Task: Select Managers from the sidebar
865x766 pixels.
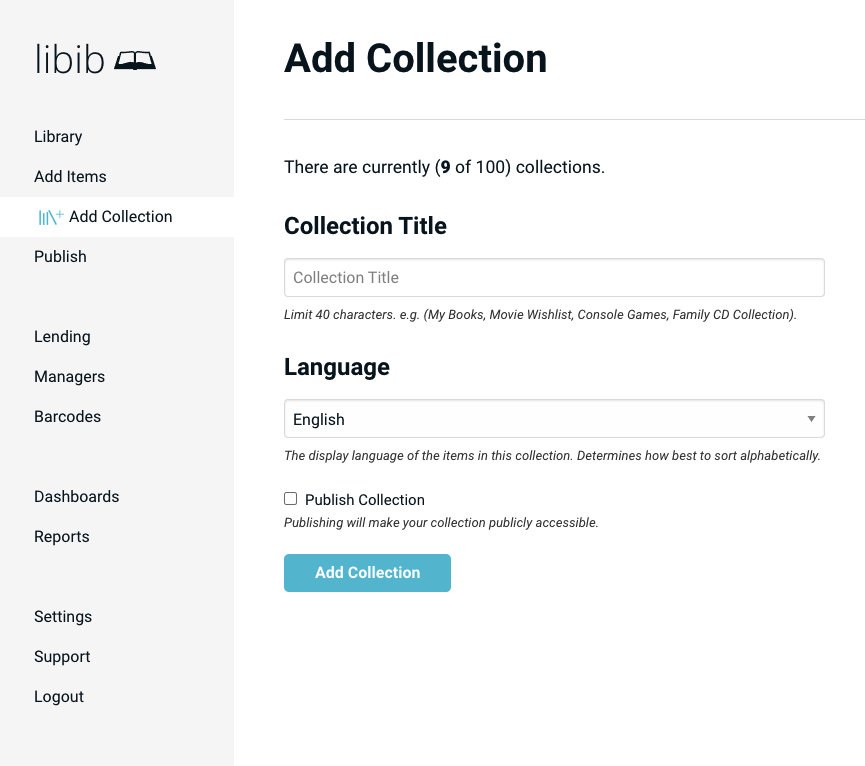Action: point(69,376)
